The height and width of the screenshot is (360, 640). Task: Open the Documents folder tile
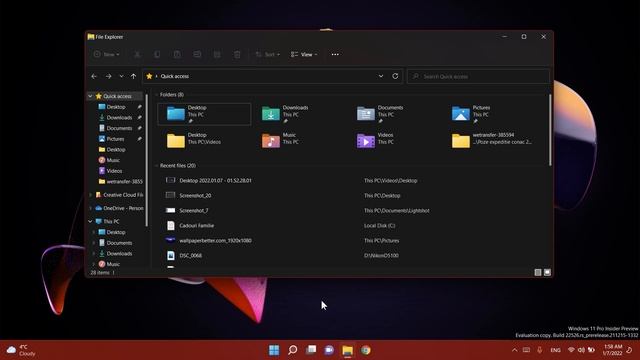(x=394, y=114)
